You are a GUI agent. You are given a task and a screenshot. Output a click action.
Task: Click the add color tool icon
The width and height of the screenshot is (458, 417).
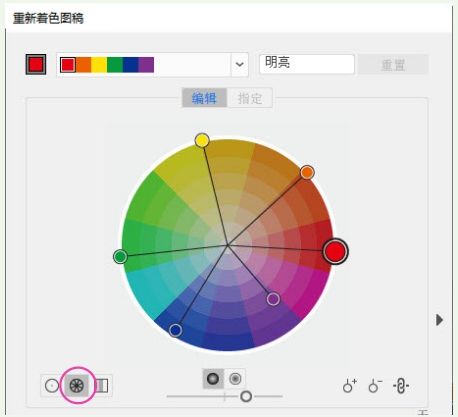click(349, 386)
